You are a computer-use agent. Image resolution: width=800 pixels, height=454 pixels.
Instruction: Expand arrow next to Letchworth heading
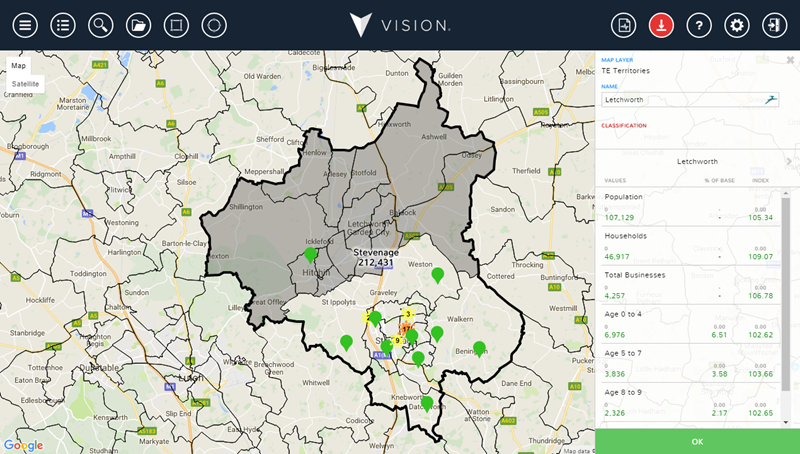789,161
